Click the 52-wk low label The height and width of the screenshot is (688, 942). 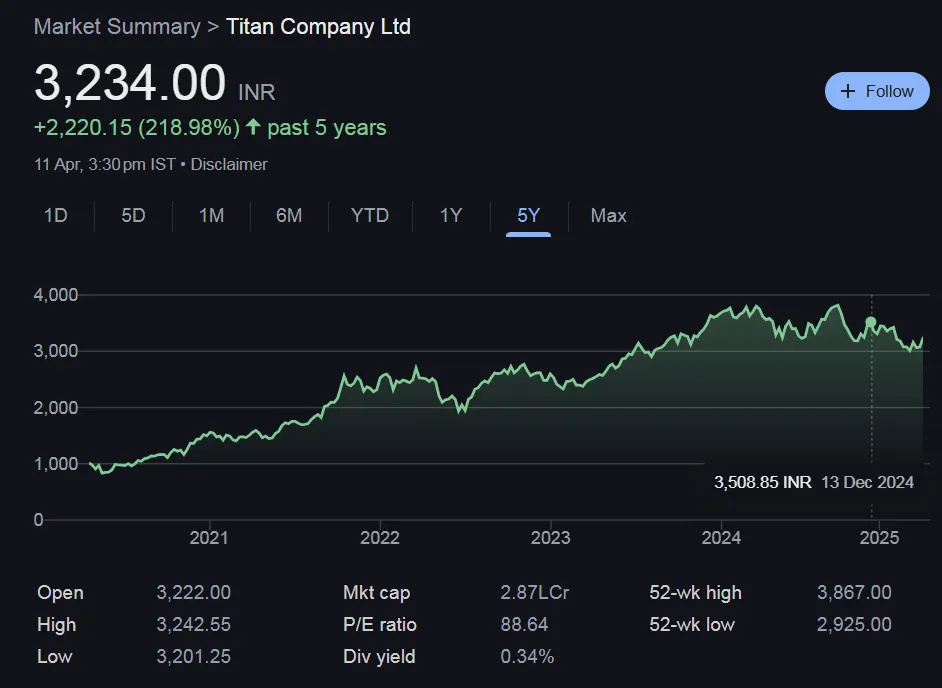[x=692, y=625]
